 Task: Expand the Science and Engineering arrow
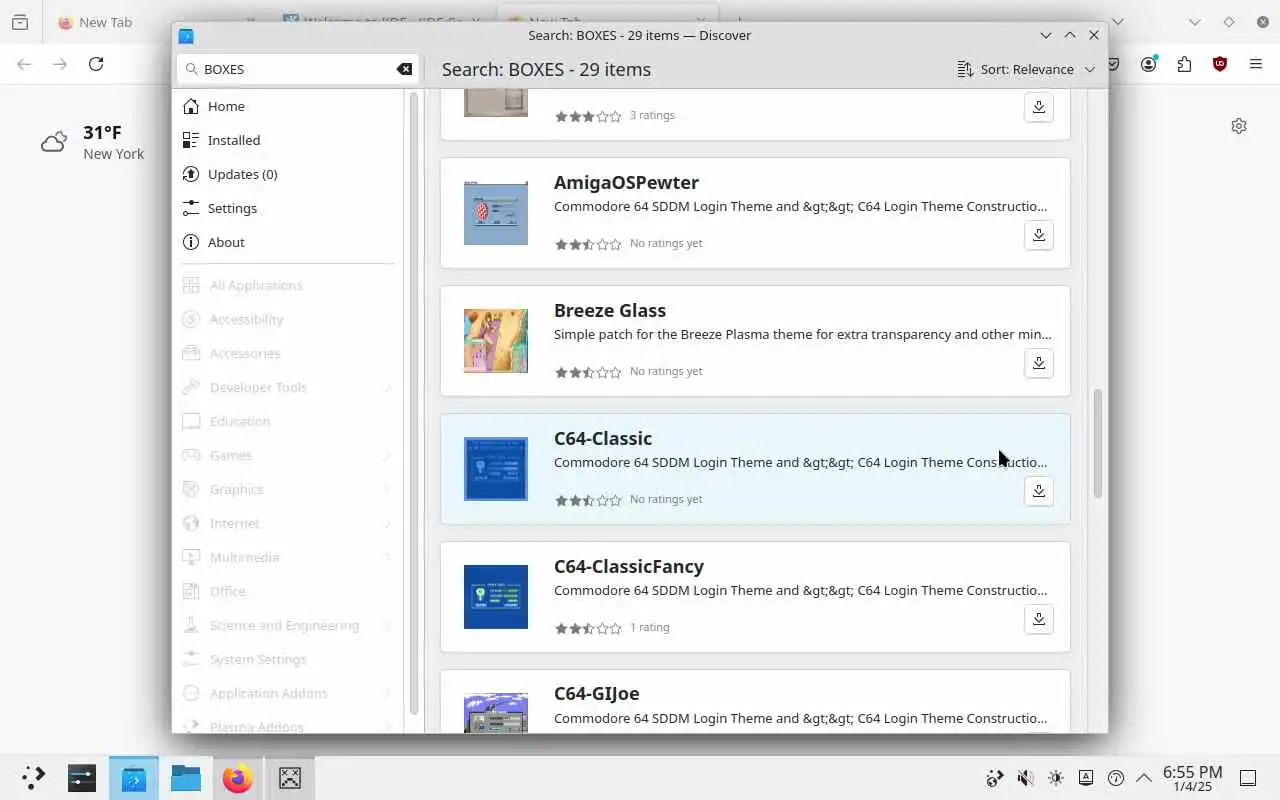coord(387,625)
